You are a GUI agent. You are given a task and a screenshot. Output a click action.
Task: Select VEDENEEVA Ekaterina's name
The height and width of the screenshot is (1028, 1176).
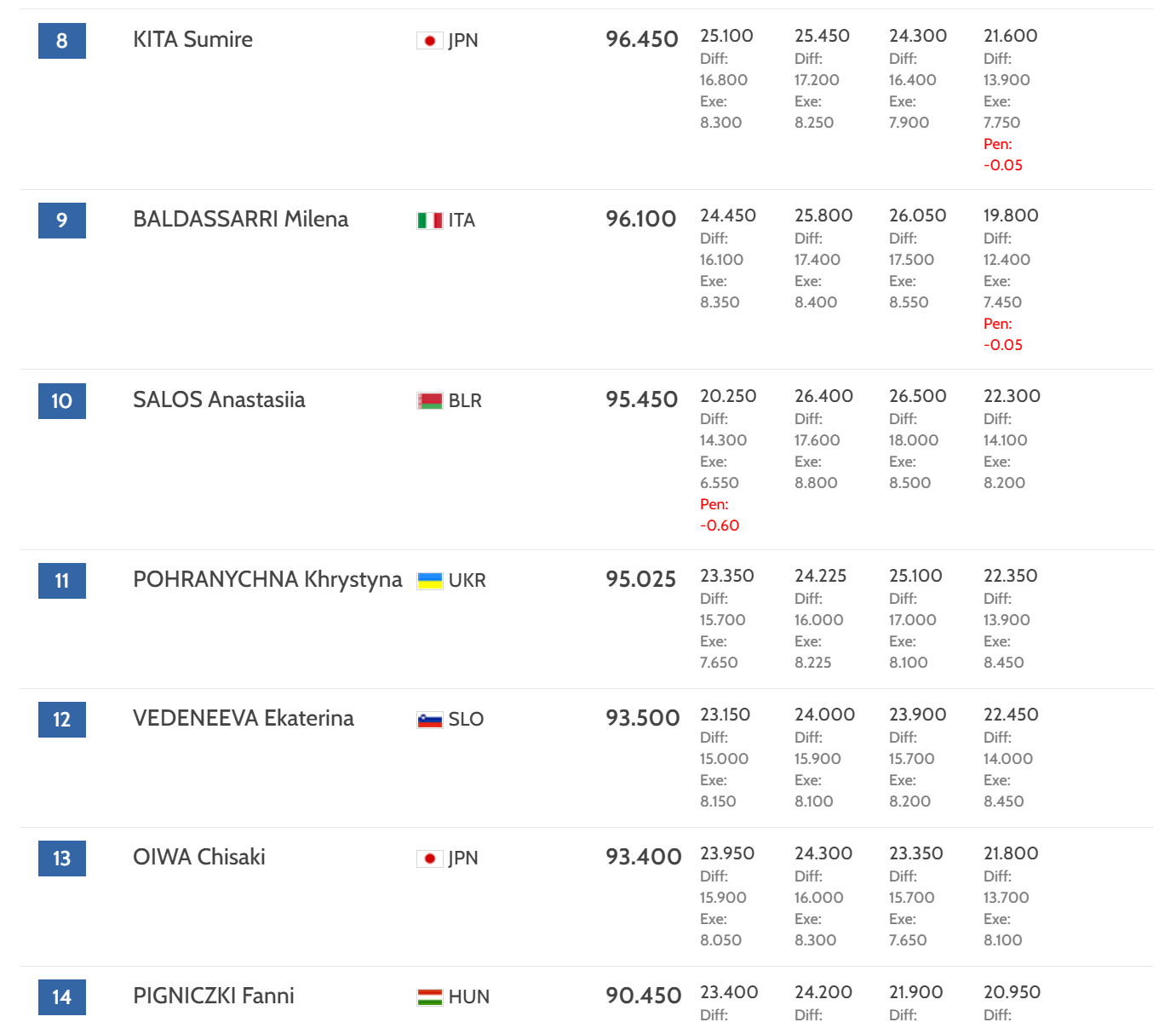pos(243,719)
